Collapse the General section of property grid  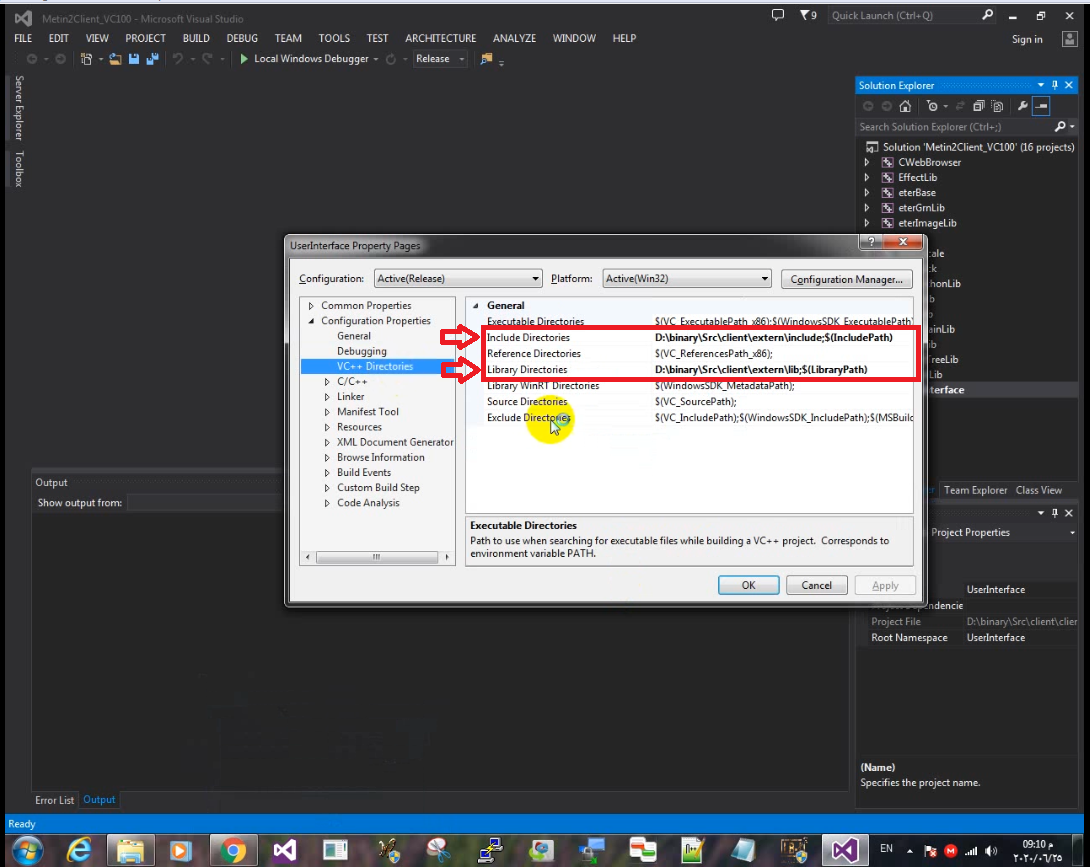click(x=475, y=306)
